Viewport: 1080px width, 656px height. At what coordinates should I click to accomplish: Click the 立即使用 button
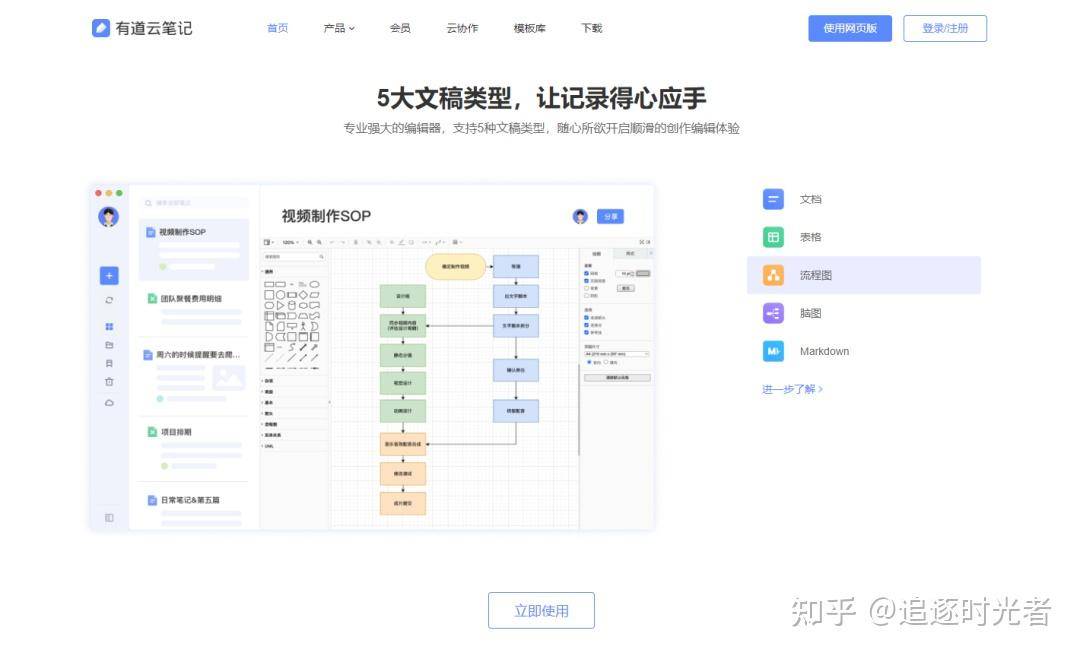tap(541, 611)
